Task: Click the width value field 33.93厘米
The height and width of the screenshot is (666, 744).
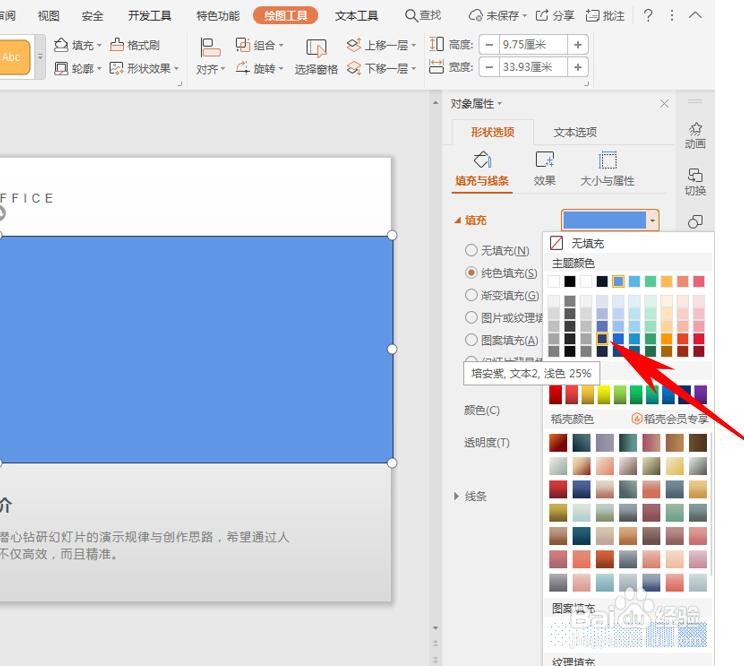Action: pyautogui.click(x=533, y=67)
